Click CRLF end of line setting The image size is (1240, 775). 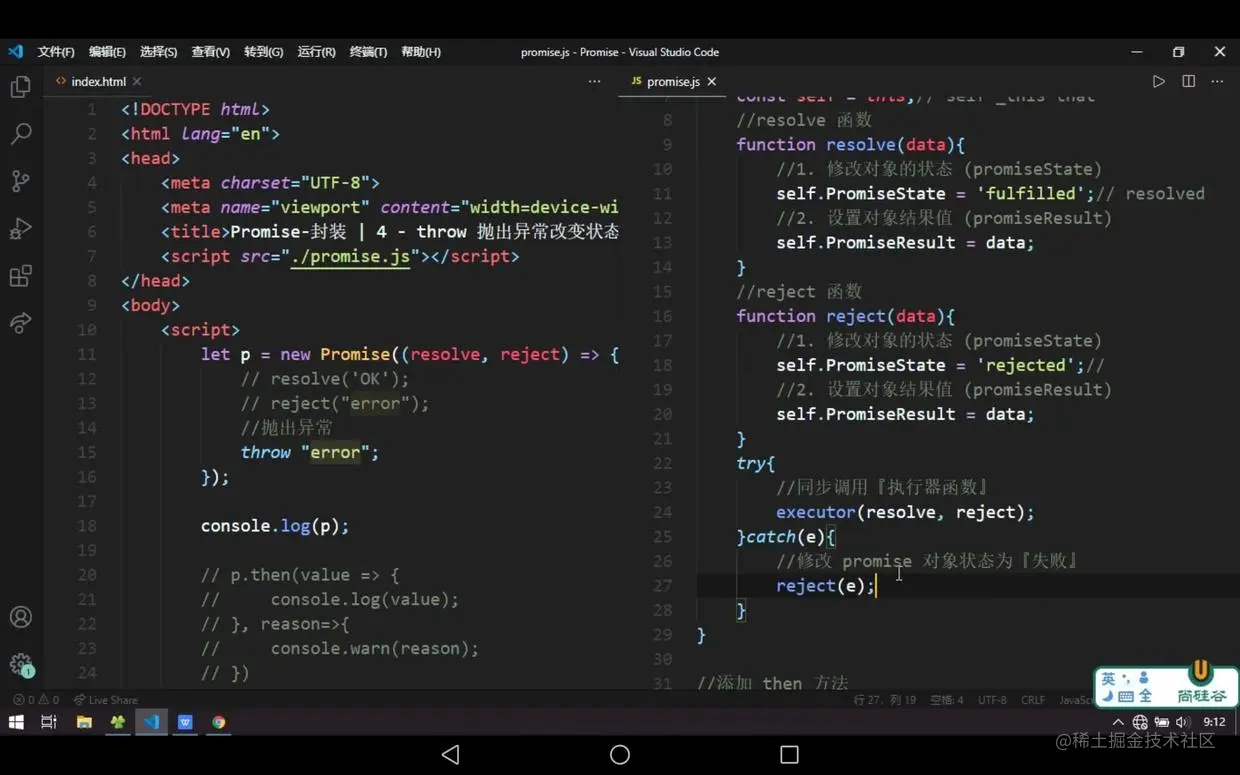point(1033,700)
